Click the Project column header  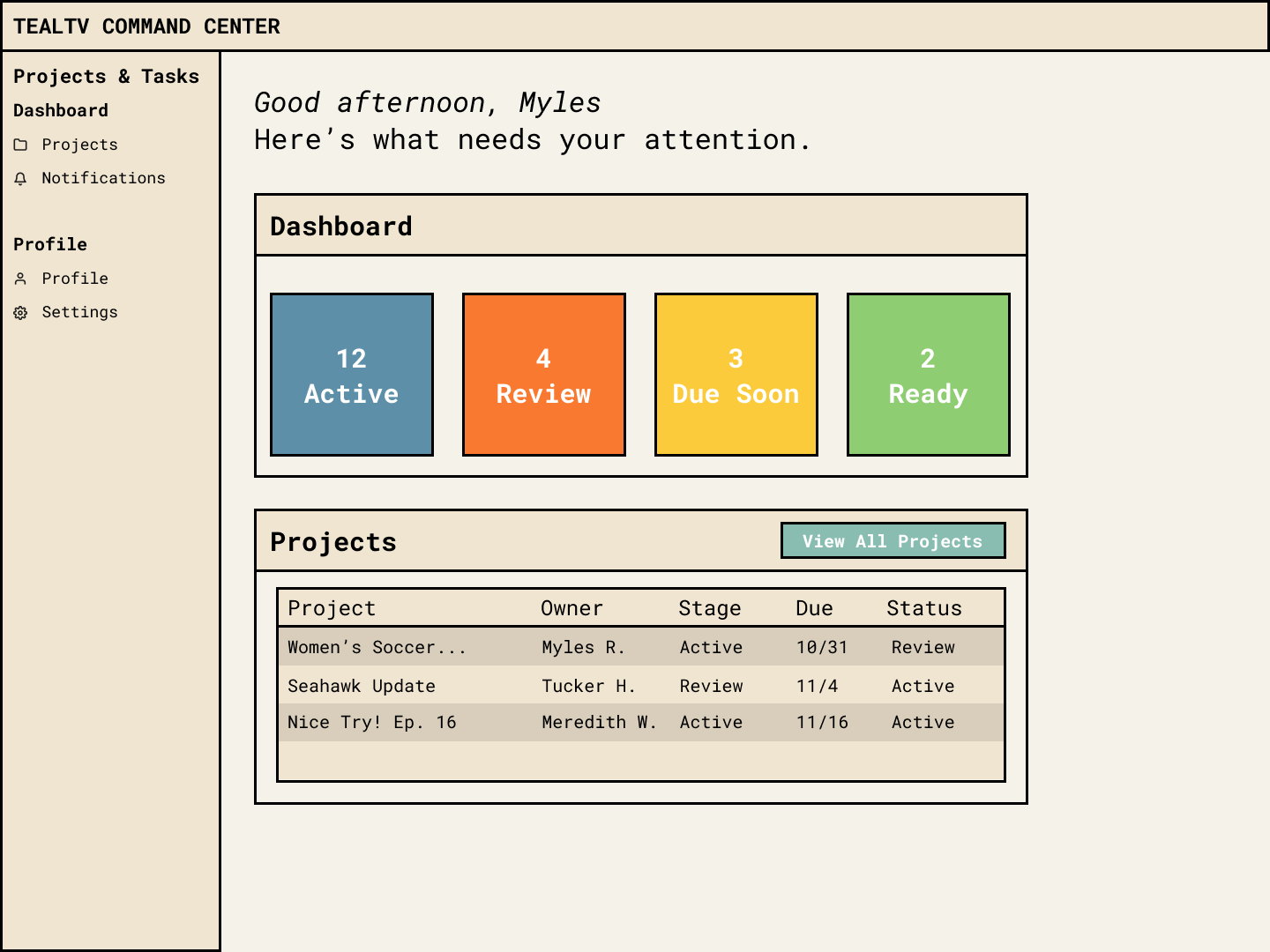332,608
